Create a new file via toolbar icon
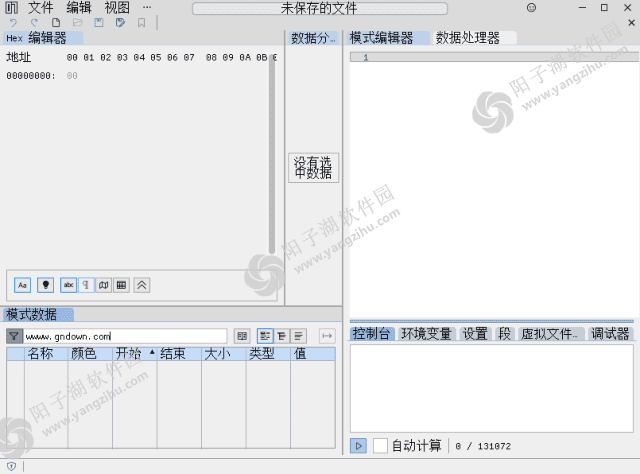 click(56, 23)
